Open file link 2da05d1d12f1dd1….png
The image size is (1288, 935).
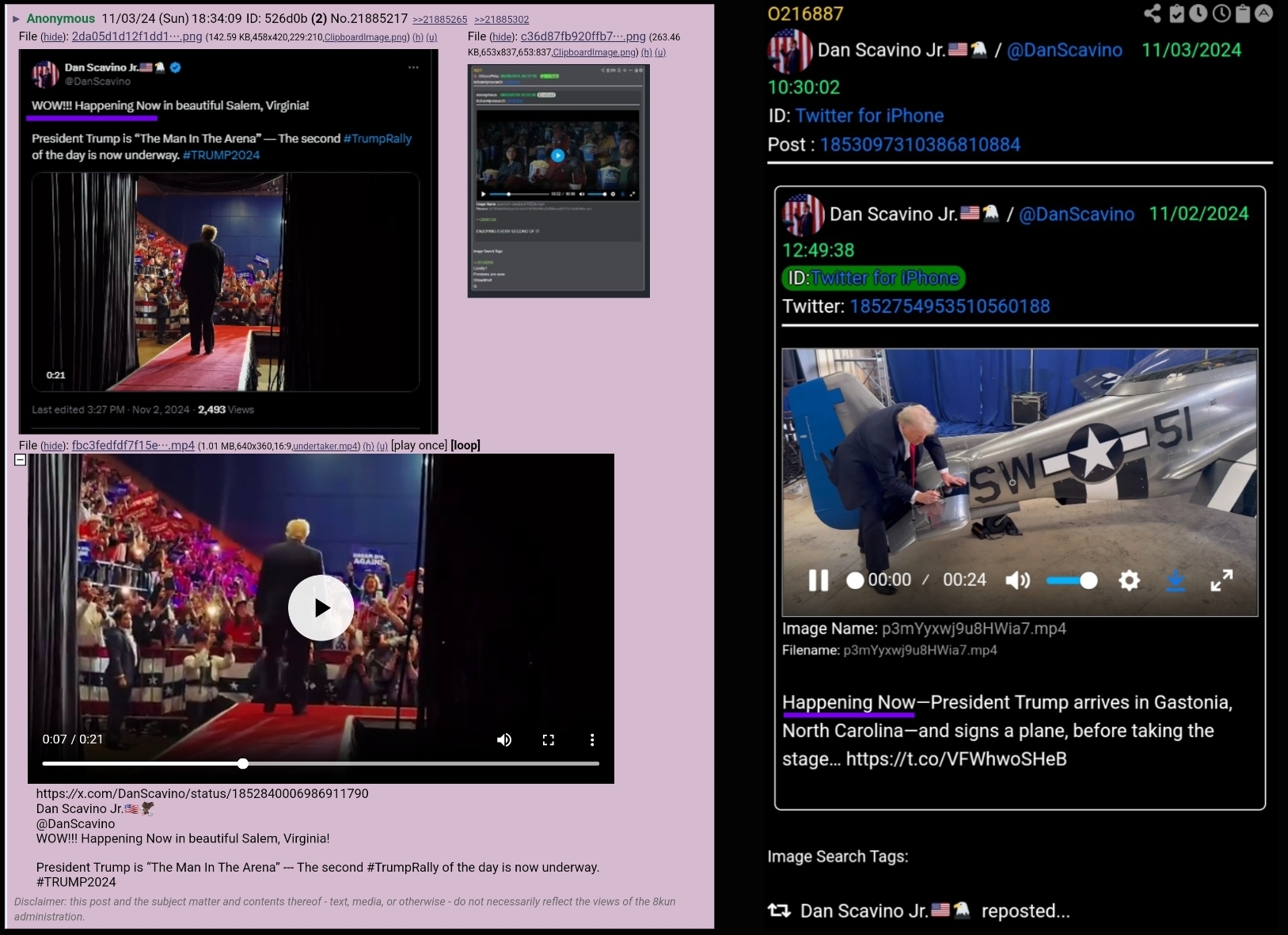(137, 36)
